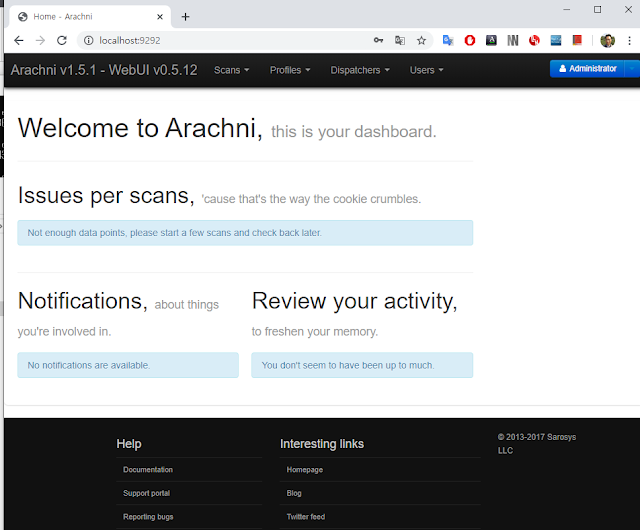Click the Arachni v1.5.1 WebUI brand link
640x530 pixels.
[104, 70]
